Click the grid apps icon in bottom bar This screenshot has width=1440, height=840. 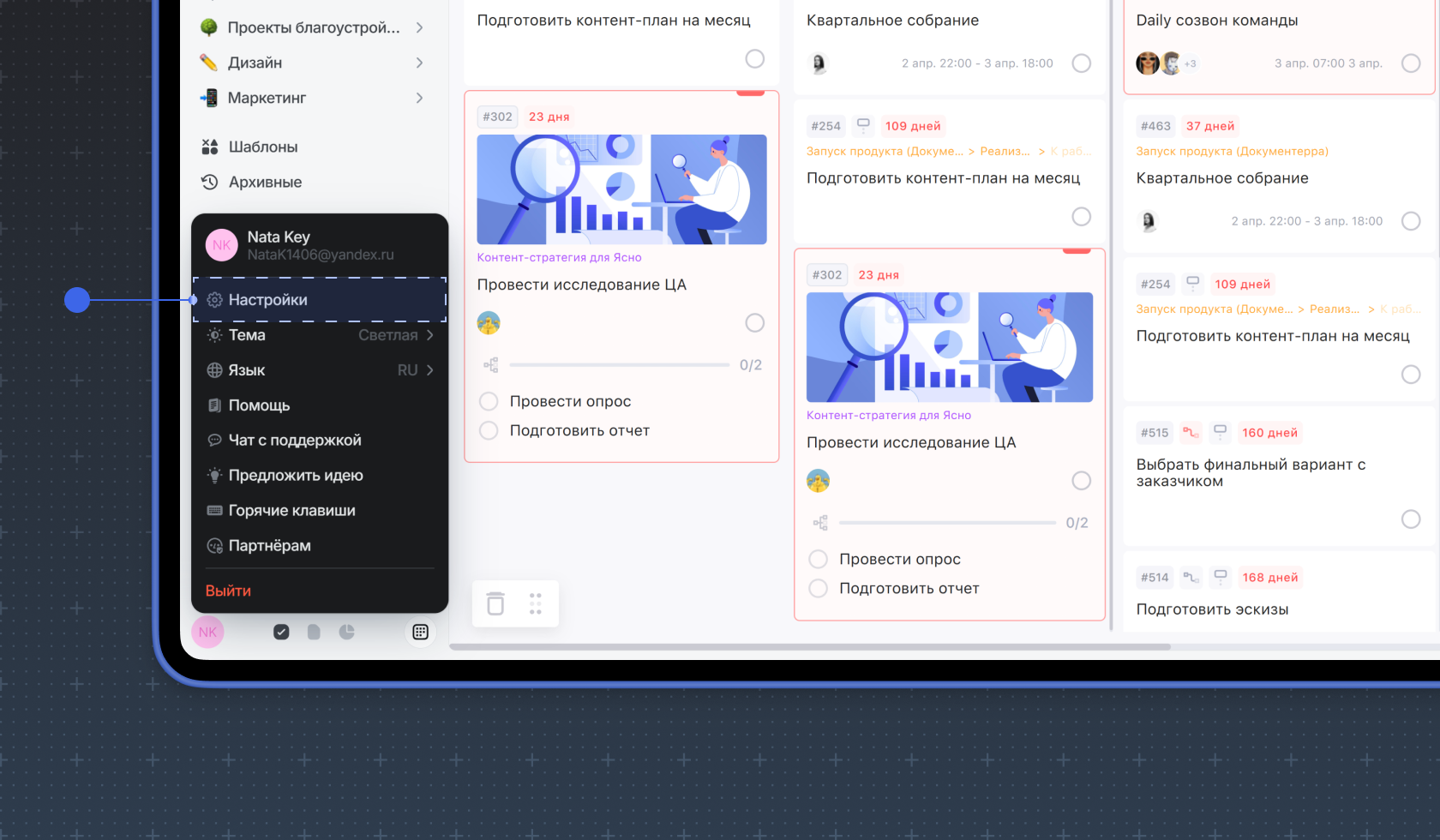420,632
